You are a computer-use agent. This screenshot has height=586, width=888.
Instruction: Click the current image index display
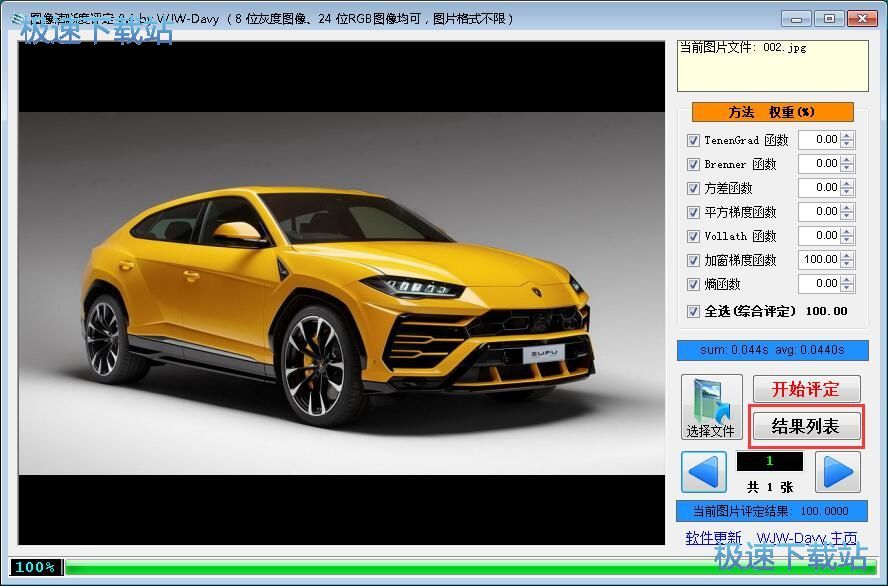pos(770,461)
